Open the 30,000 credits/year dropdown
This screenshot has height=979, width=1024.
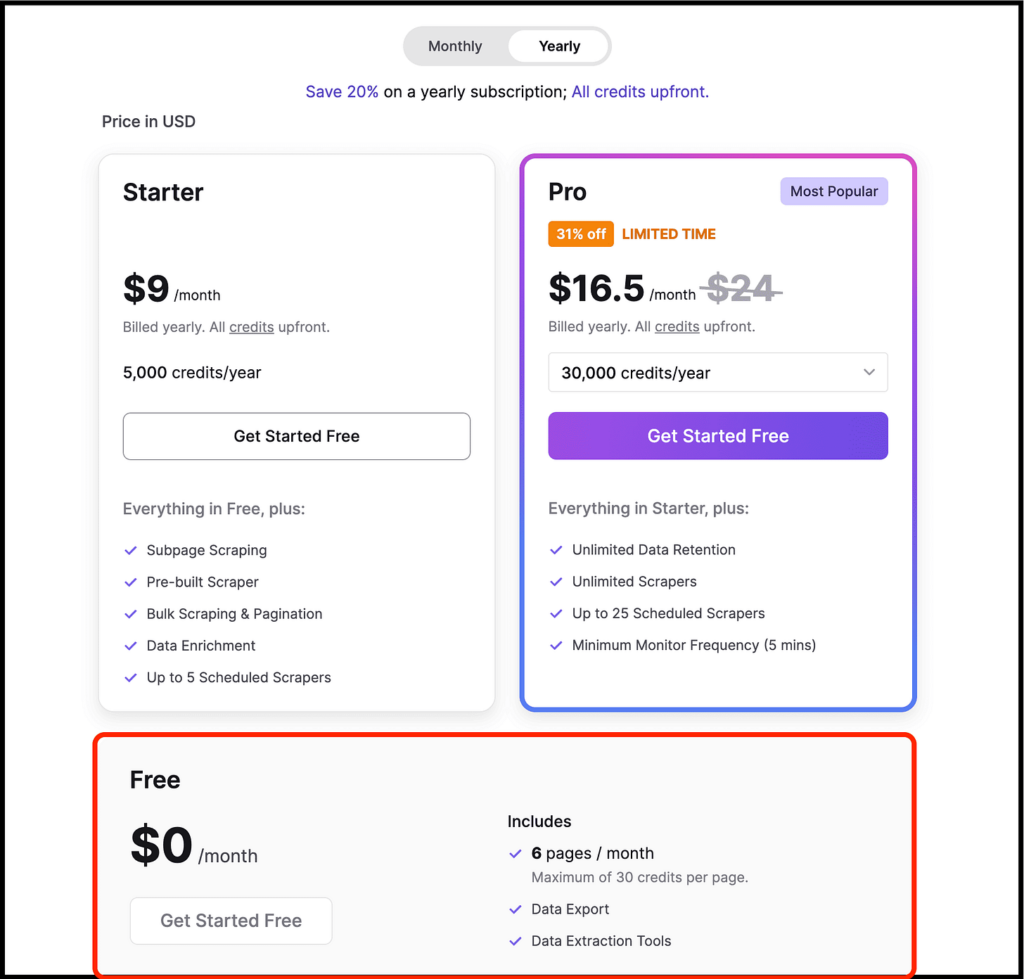click(x=717, y=372)
